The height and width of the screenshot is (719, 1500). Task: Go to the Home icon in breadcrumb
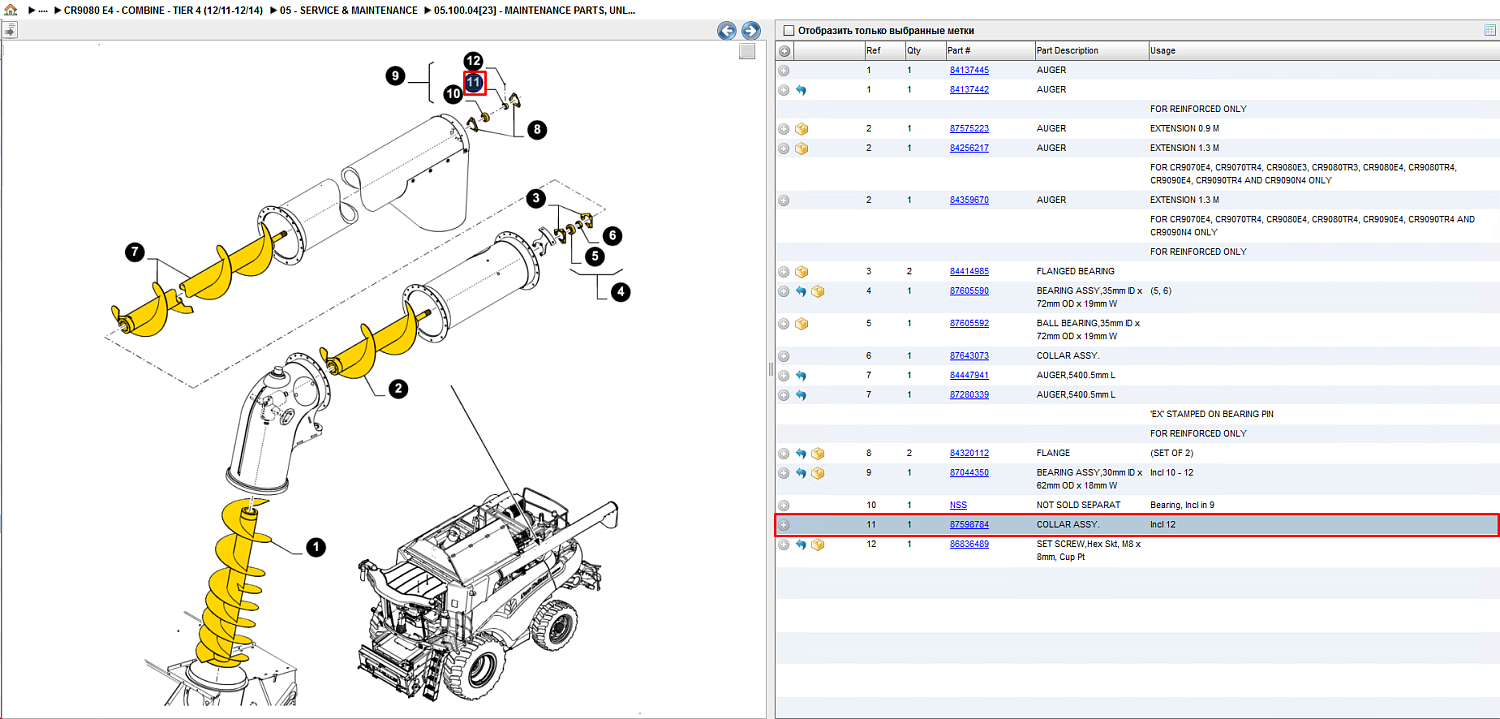(11, 10)
